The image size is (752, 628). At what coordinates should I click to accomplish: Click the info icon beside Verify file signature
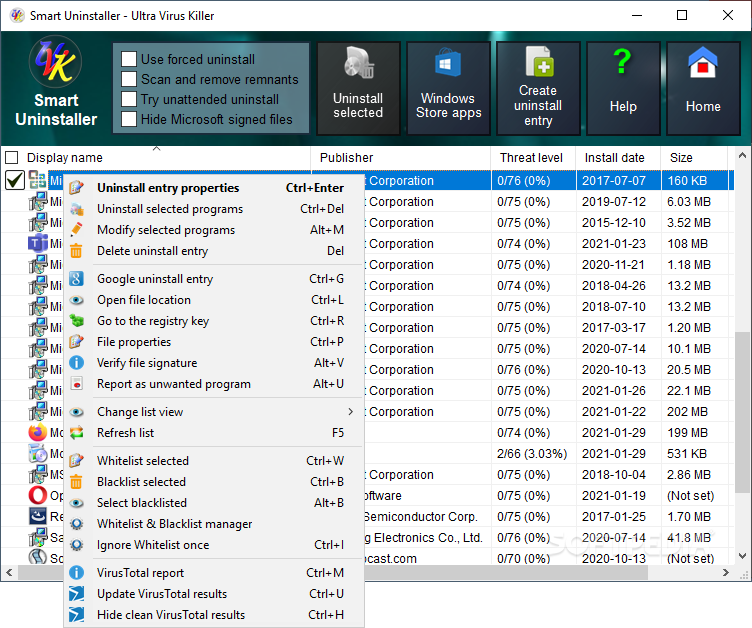(x=77, y=363)
